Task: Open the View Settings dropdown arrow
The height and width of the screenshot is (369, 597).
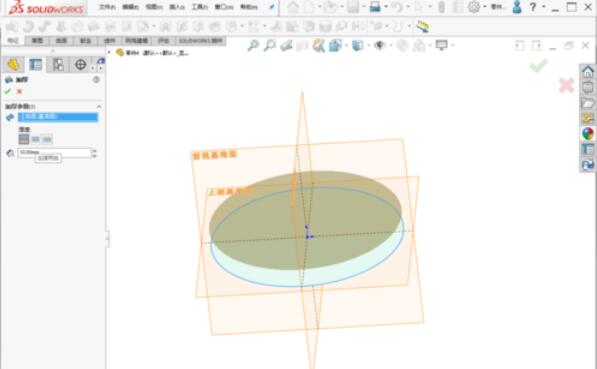Action: point(452,45)
